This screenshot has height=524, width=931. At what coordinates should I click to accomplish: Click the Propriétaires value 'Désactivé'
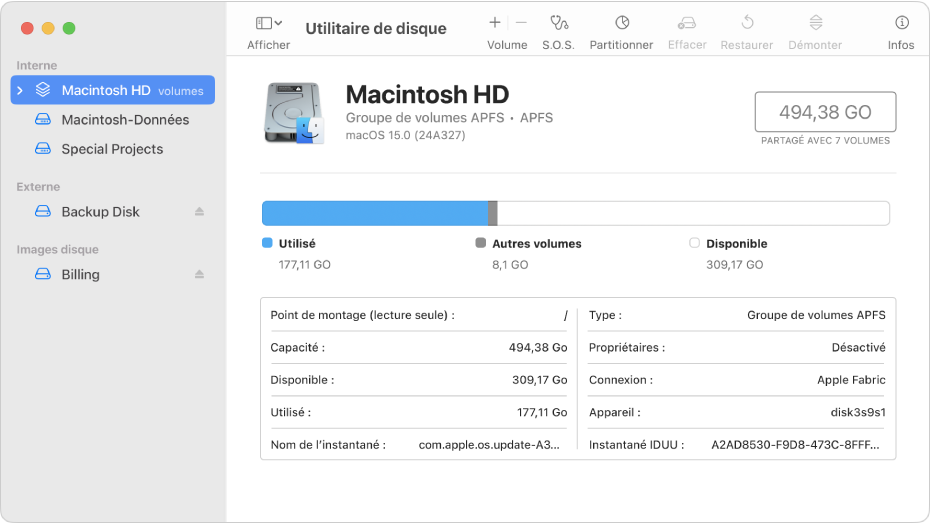point(859,348)
